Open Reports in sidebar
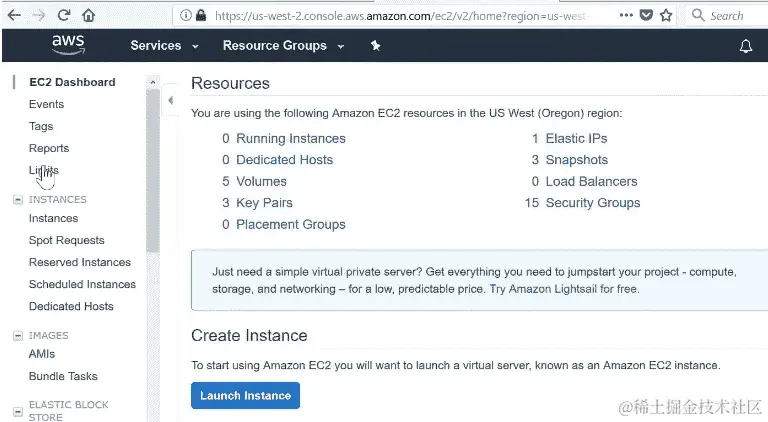The image size is (768, 422). pos(49,148)
